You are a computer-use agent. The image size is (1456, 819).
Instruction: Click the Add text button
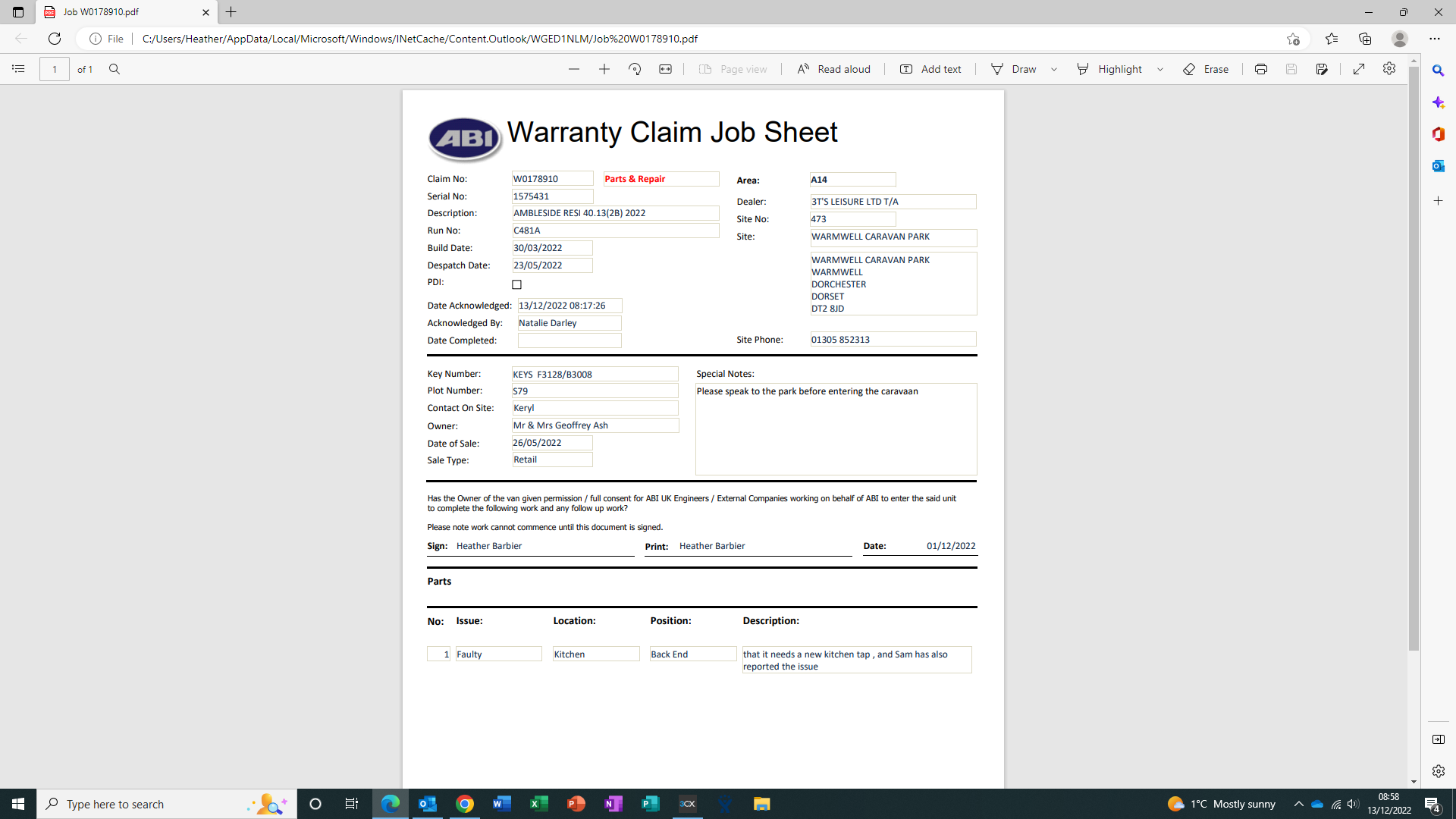[x=930, y=69]
